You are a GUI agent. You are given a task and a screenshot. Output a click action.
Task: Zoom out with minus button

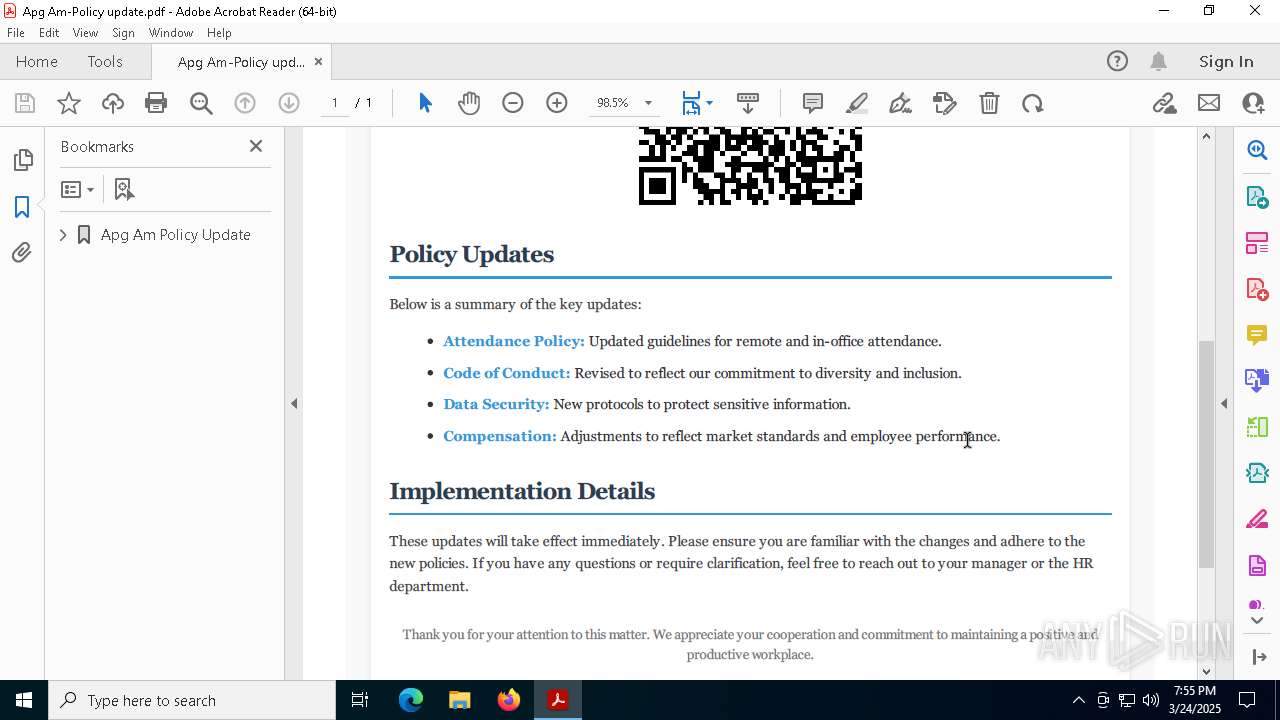pyautogui.click(x=513, y=103)
